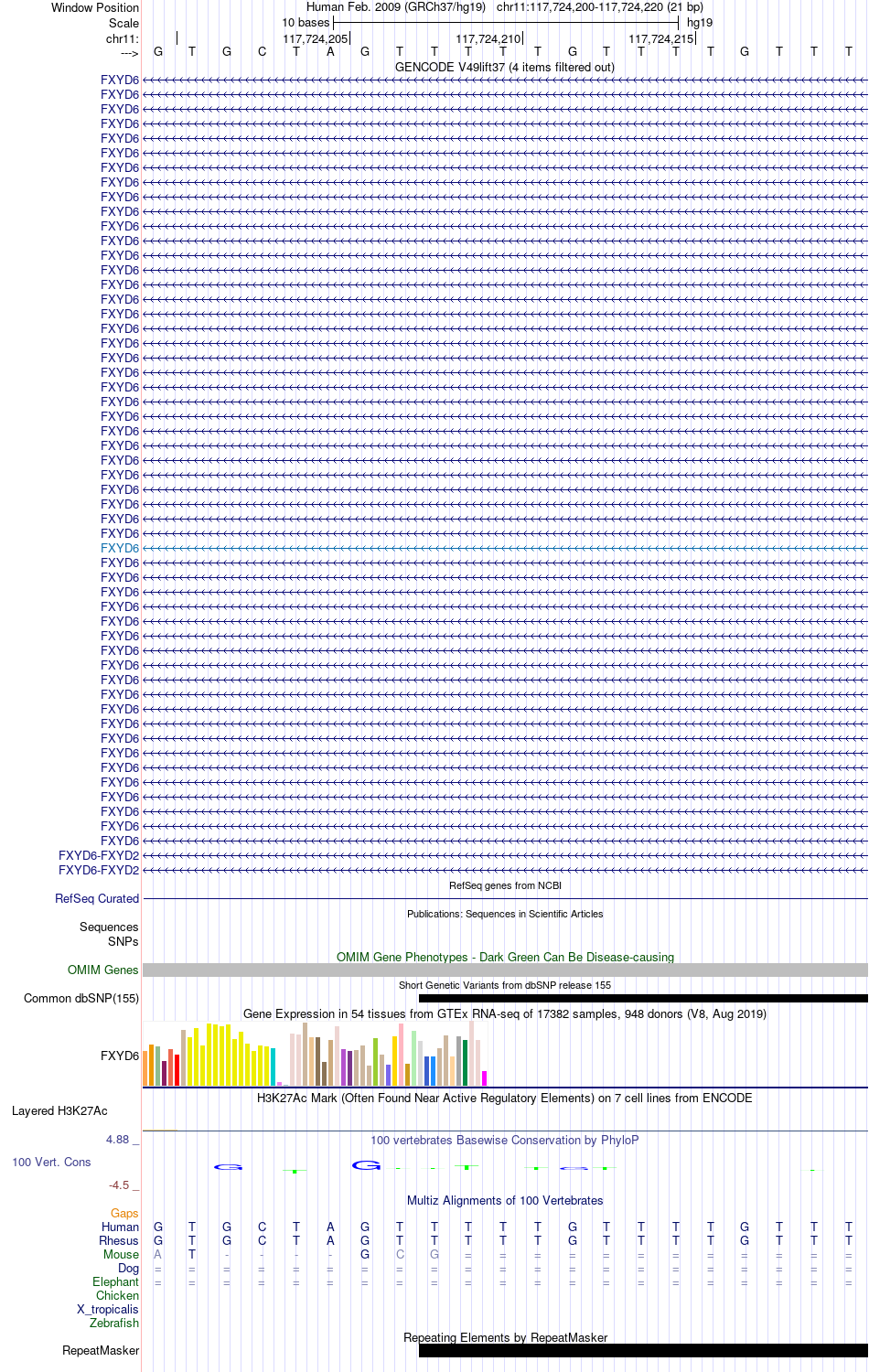The image size is (869, 1372).
Task: Select the 'Elephant' alignment row label
Action: pyautogui.click(x=116, y=1282)
